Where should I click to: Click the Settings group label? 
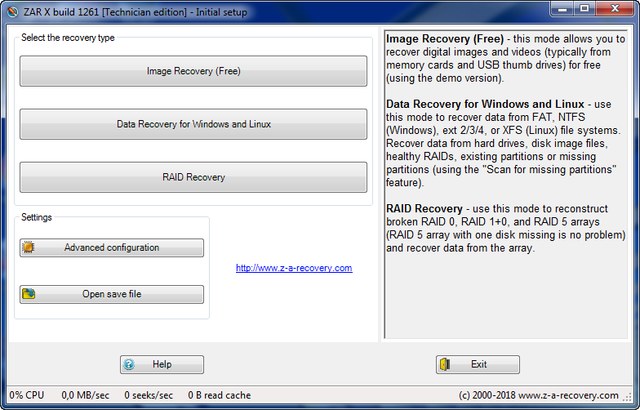[36, 217]
